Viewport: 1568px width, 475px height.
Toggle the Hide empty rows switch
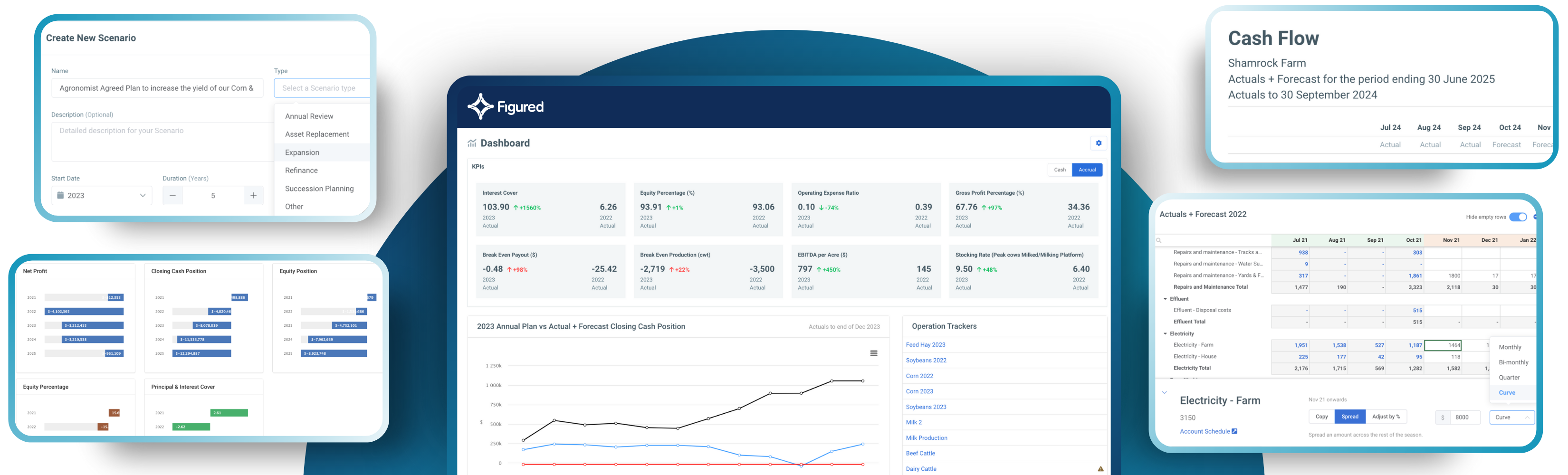(x=1518, y=217)
